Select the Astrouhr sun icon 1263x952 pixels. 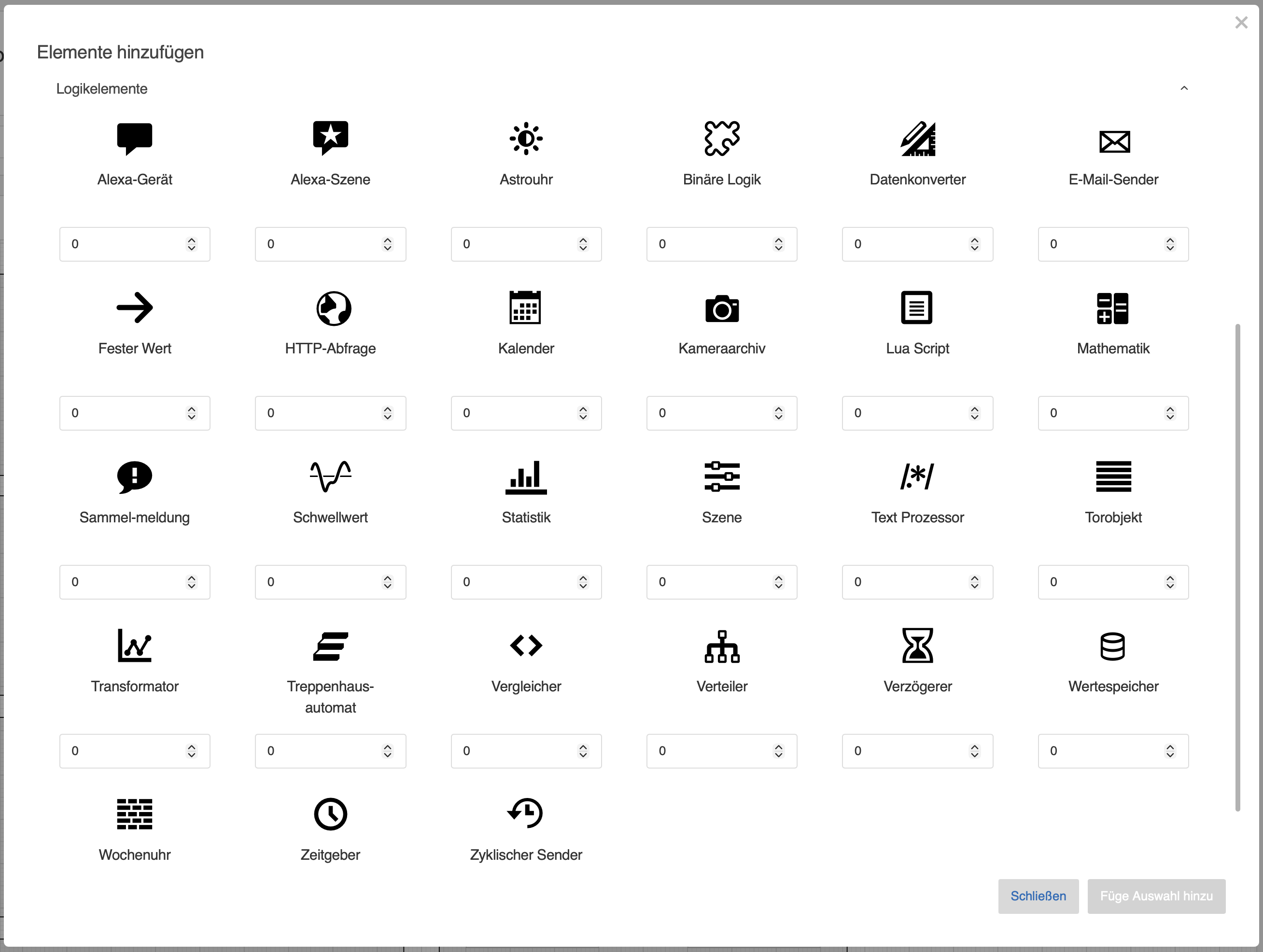pyautogui.click(x=526, y=138)
